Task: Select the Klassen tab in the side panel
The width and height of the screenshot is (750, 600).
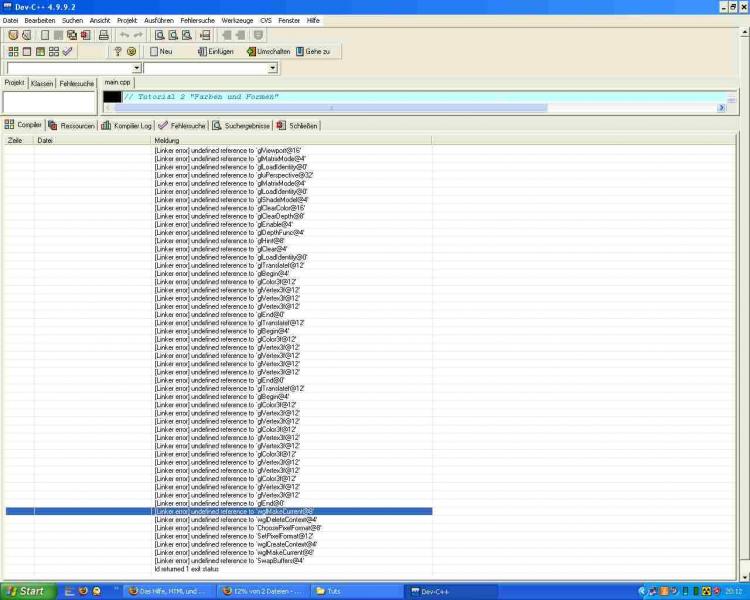Action: 42,83
